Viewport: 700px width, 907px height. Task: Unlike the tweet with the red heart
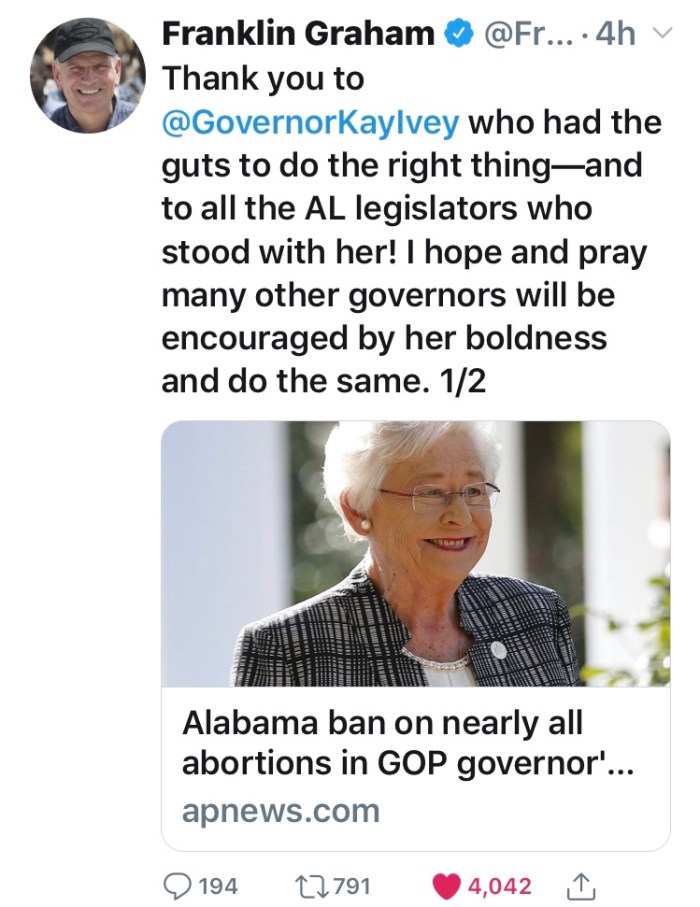[x=448, y=885]
